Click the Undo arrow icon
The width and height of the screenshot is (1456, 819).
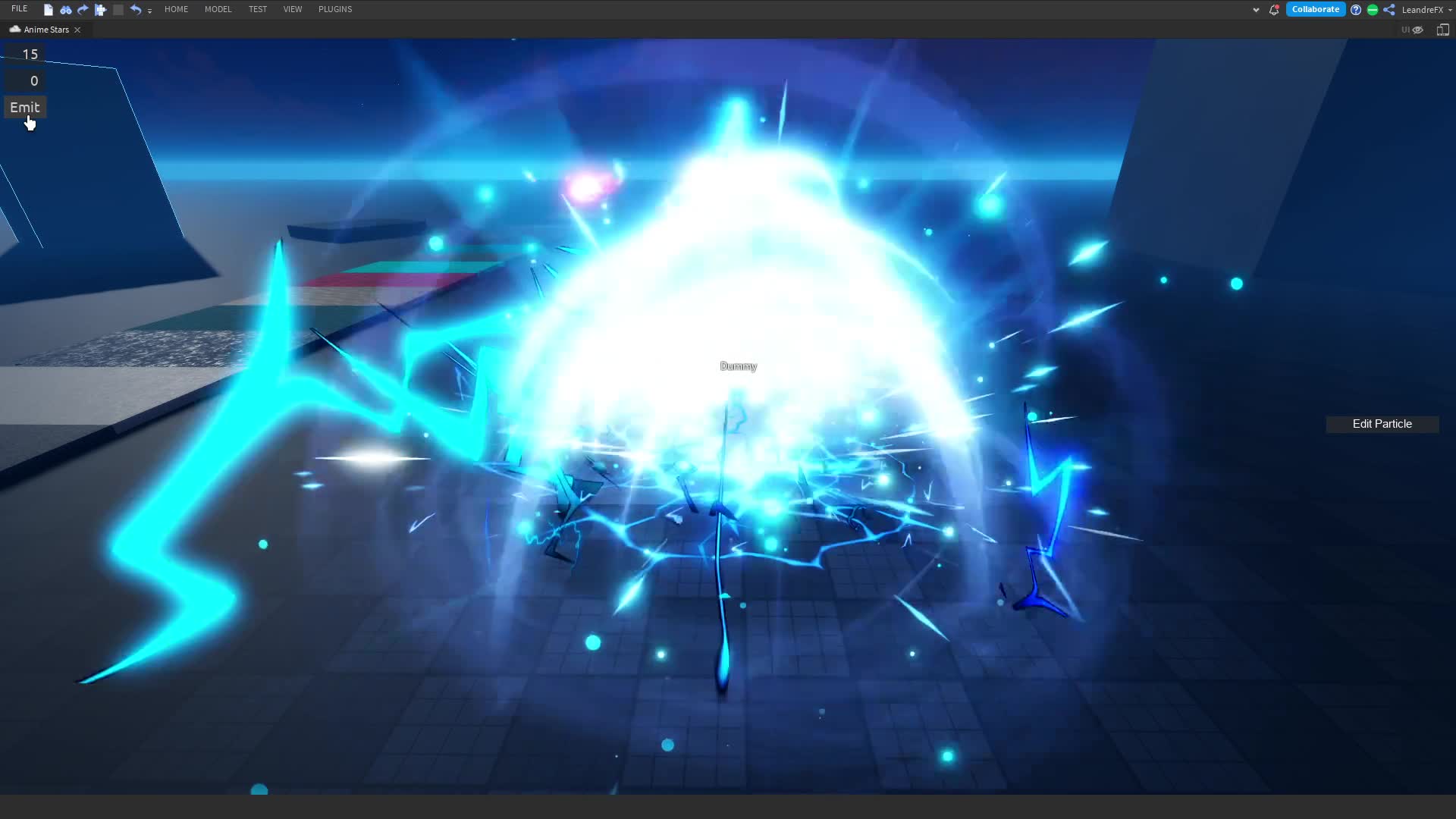coord(135,10)
